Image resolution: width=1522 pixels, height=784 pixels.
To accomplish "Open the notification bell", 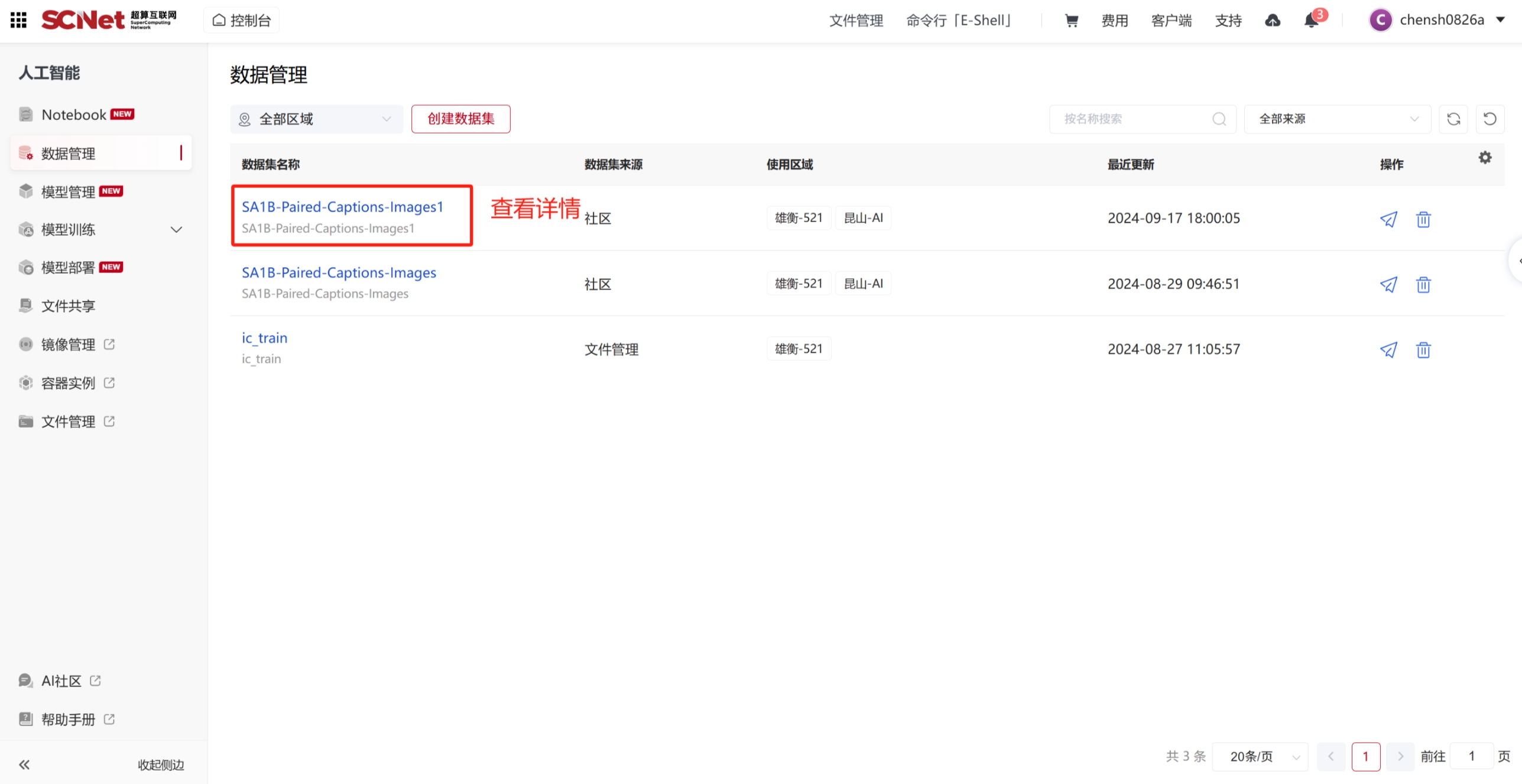I will 1310,21.
